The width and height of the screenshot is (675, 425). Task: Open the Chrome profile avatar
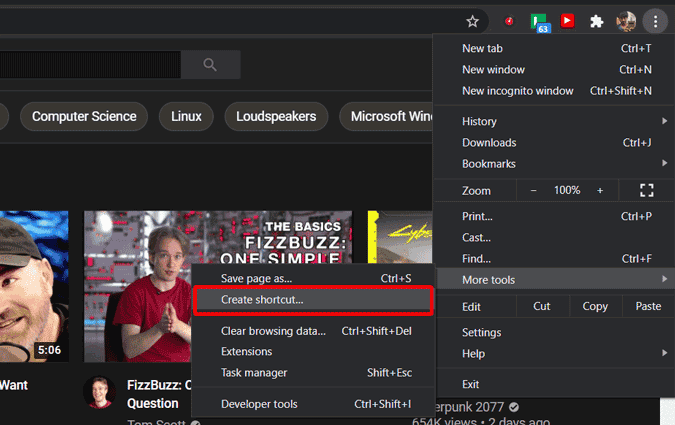pyautogui.click(x=626, y=21)
